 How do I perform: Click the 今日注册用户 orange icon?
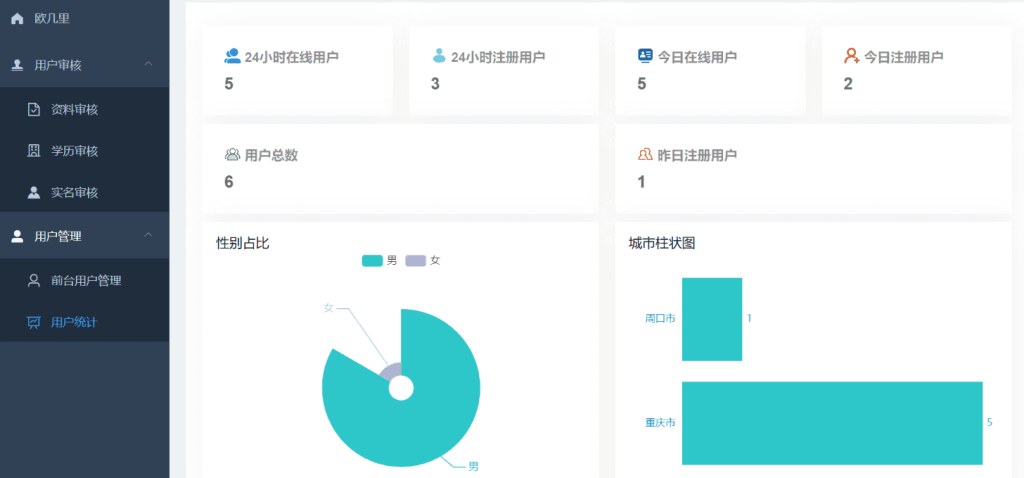(x=851, y=56)
